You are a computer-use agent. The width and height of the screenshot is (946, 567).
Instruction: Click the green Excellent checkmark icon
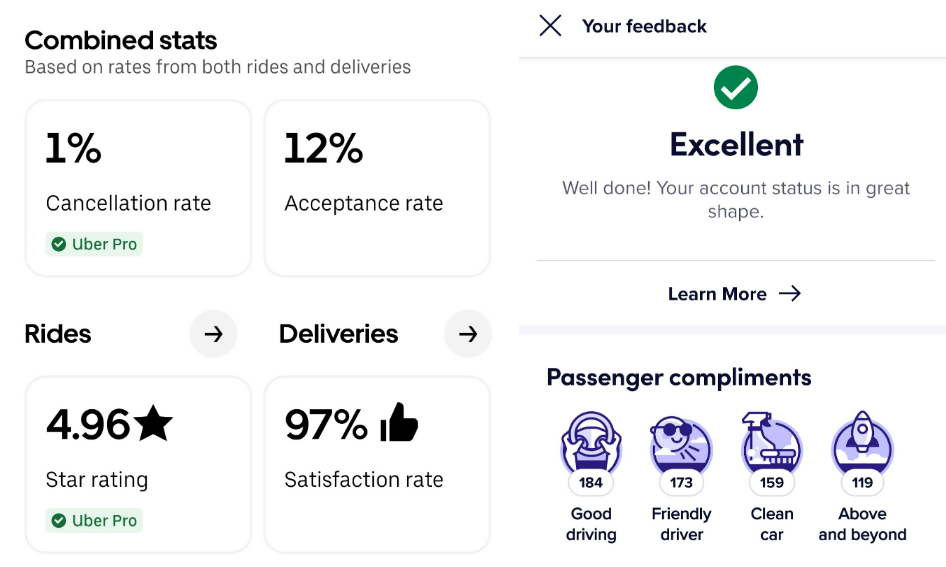click(736, 88)
